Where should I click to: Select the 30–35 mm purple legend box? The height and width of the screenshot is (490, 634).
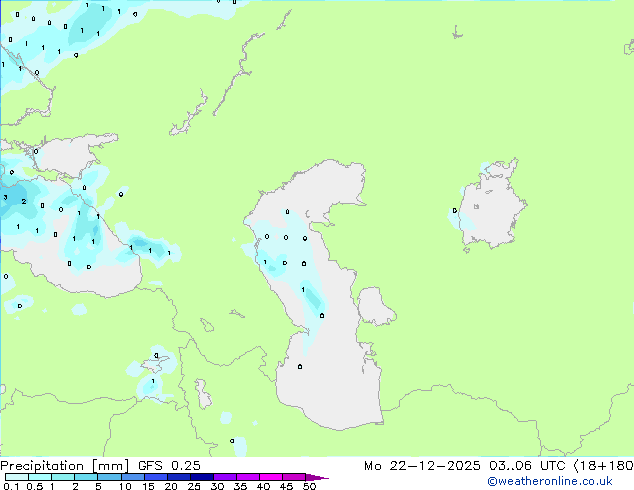click(x=225, y=477)
